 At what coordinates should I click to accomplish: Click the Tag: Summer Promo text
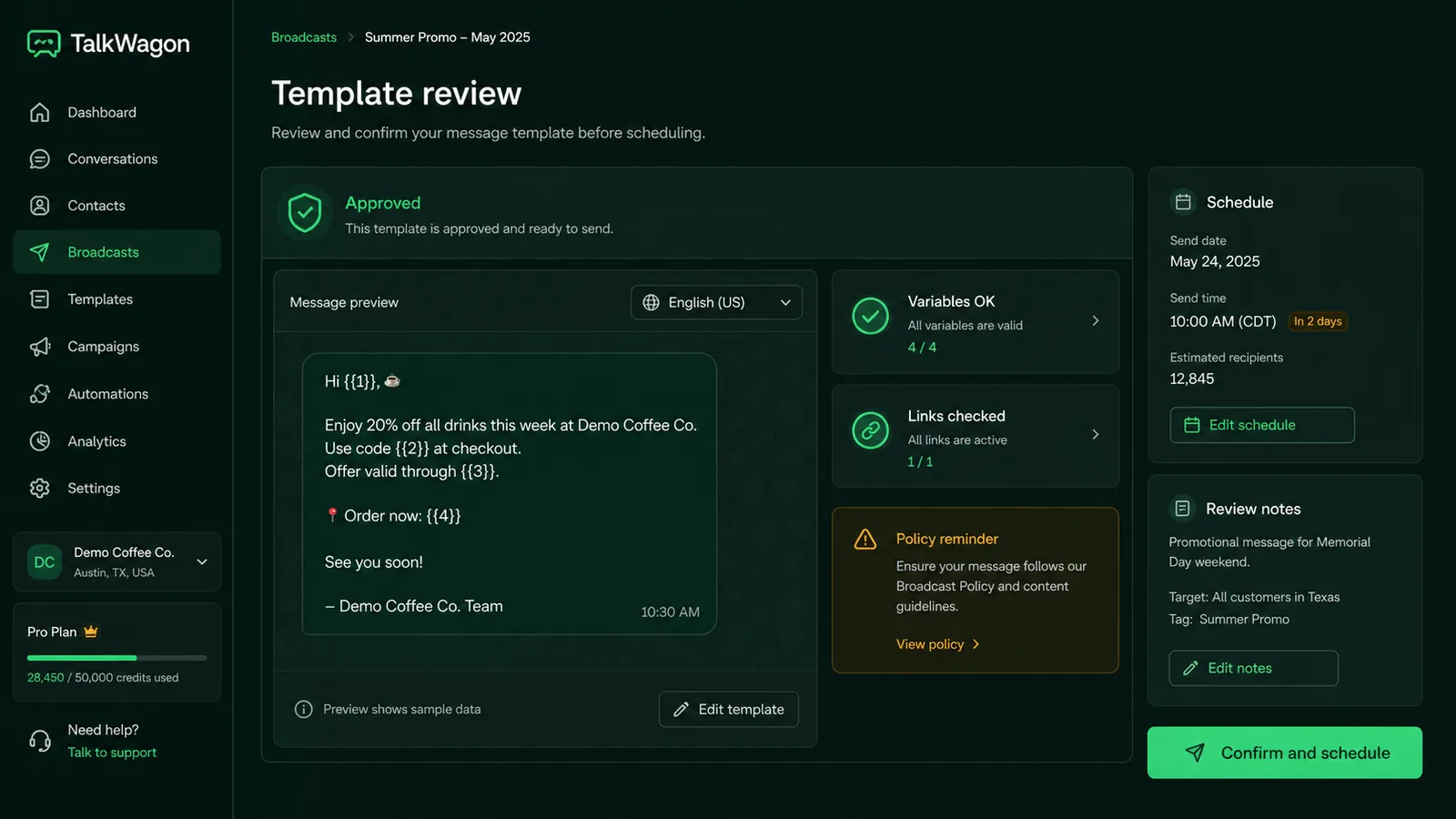[x=1229, y=619]
